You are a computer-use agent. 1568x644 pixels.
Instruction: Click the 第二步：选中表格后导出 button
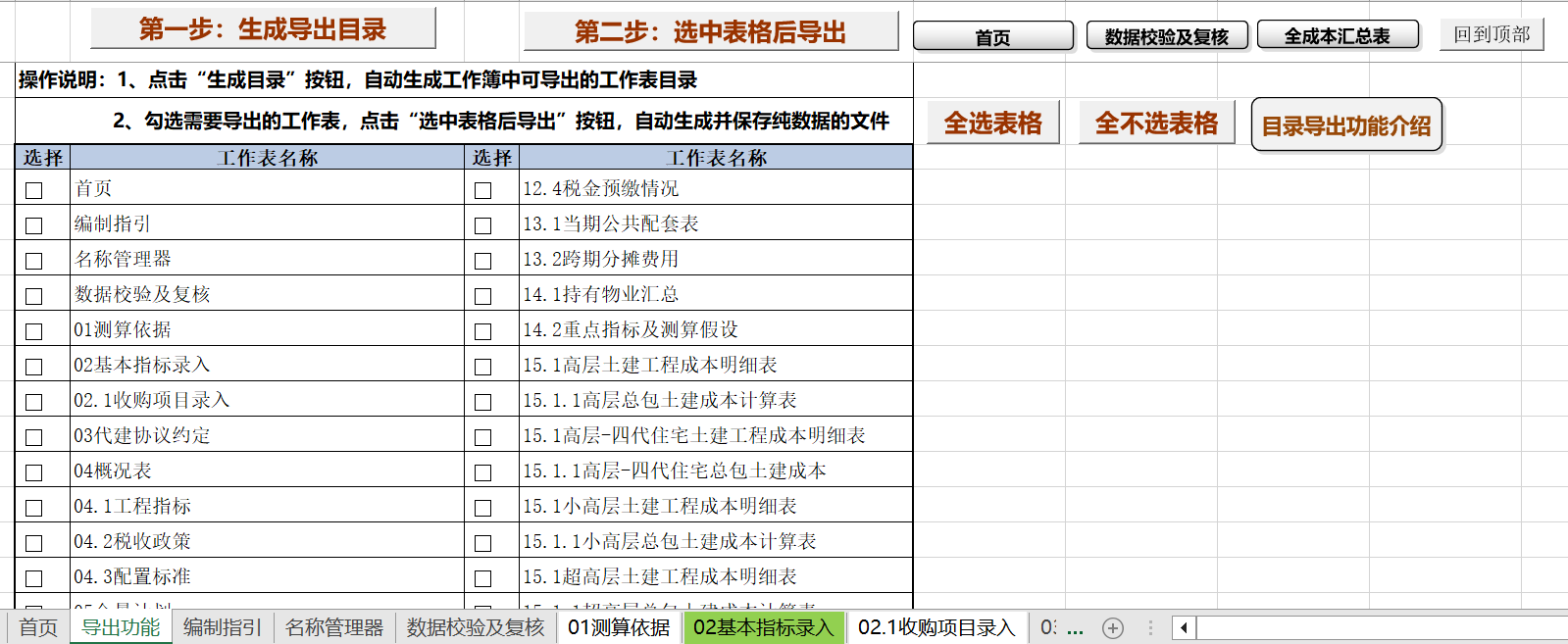click(711, 31)
